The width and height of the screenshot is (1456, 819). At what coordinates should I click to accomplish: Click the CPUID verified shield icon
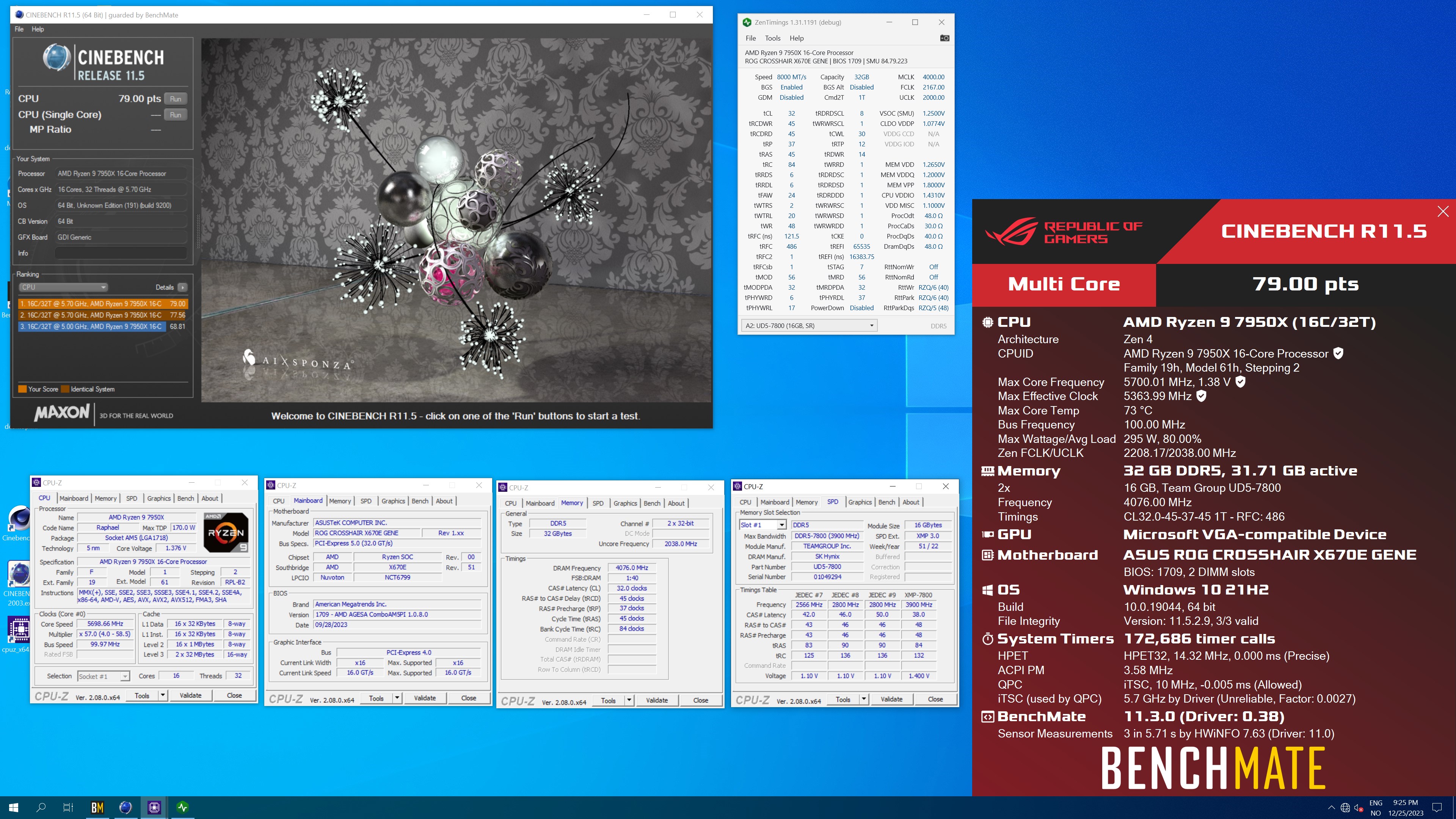click(x=1338, y=353)
